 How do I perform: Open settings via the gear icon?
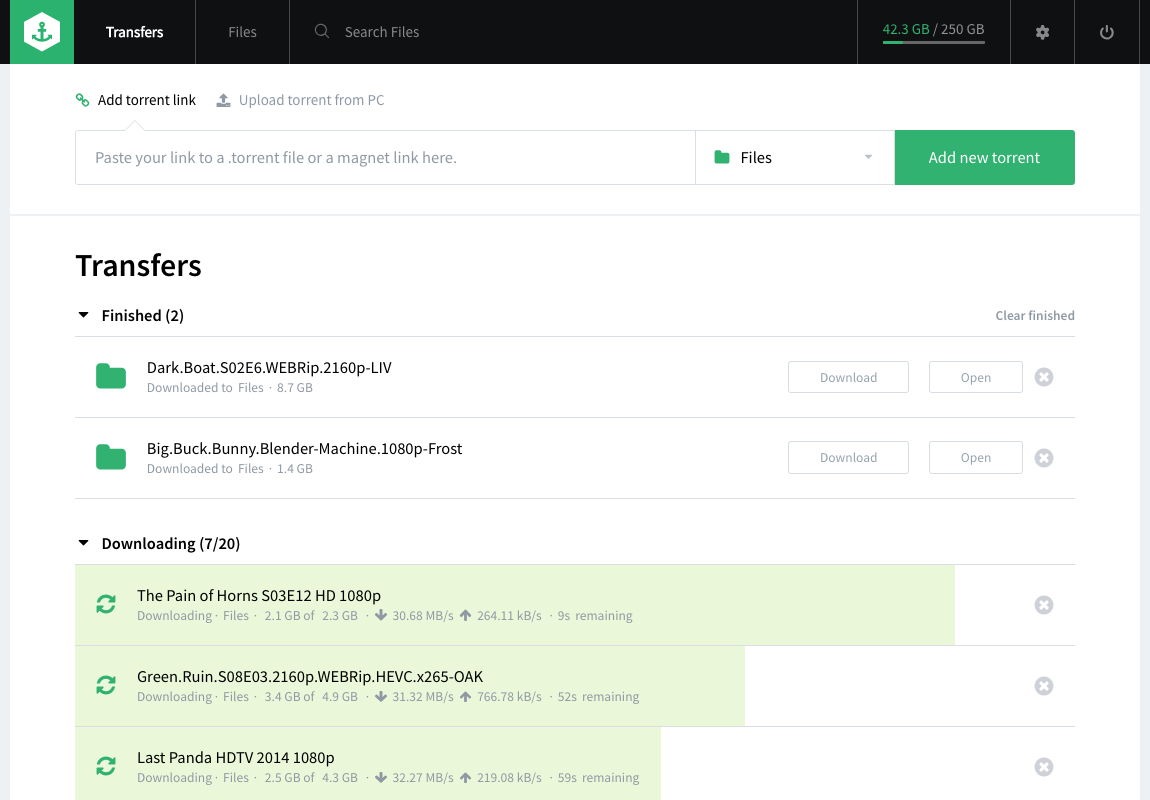[x=1042, y=32]
